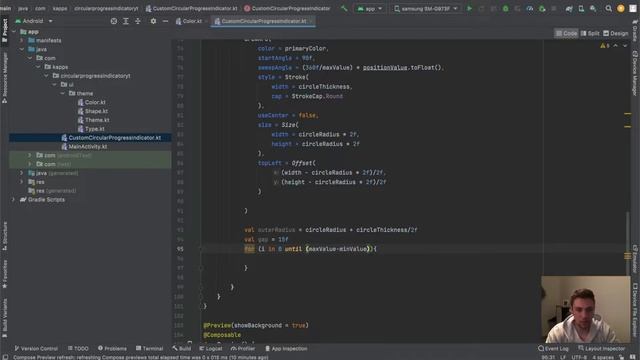Click the warnings indicator in editor corner
The height and width of the screenshot is (360, 640).
pos(605,46)
